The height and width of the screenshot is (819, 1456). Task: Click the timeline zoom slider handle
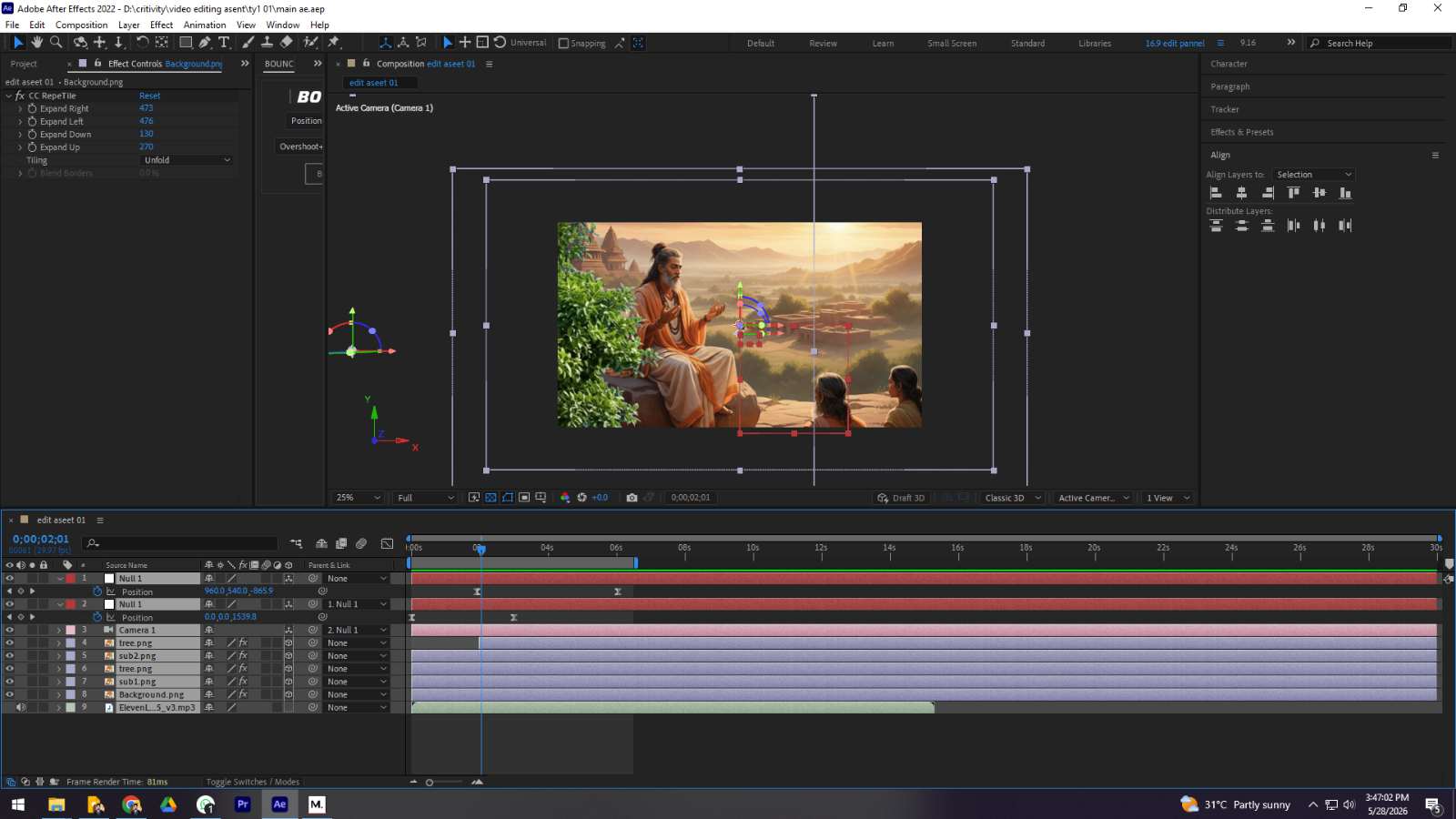pyautogui.click(x=430, y=782)
